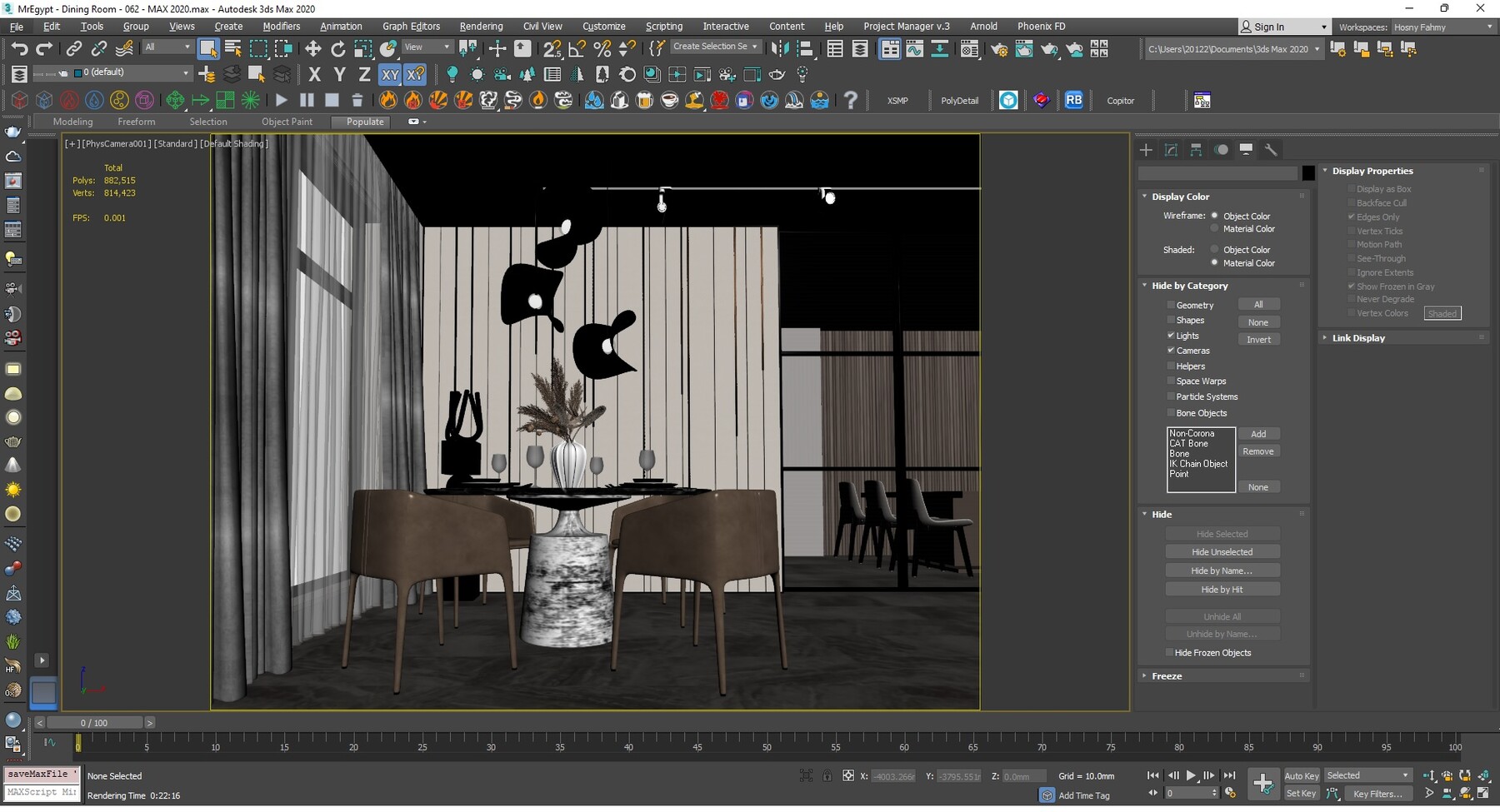Open the project path dropdown
Image resolution: width=1500 pixels, height=812 pixels.
(x=1315, y=48)
